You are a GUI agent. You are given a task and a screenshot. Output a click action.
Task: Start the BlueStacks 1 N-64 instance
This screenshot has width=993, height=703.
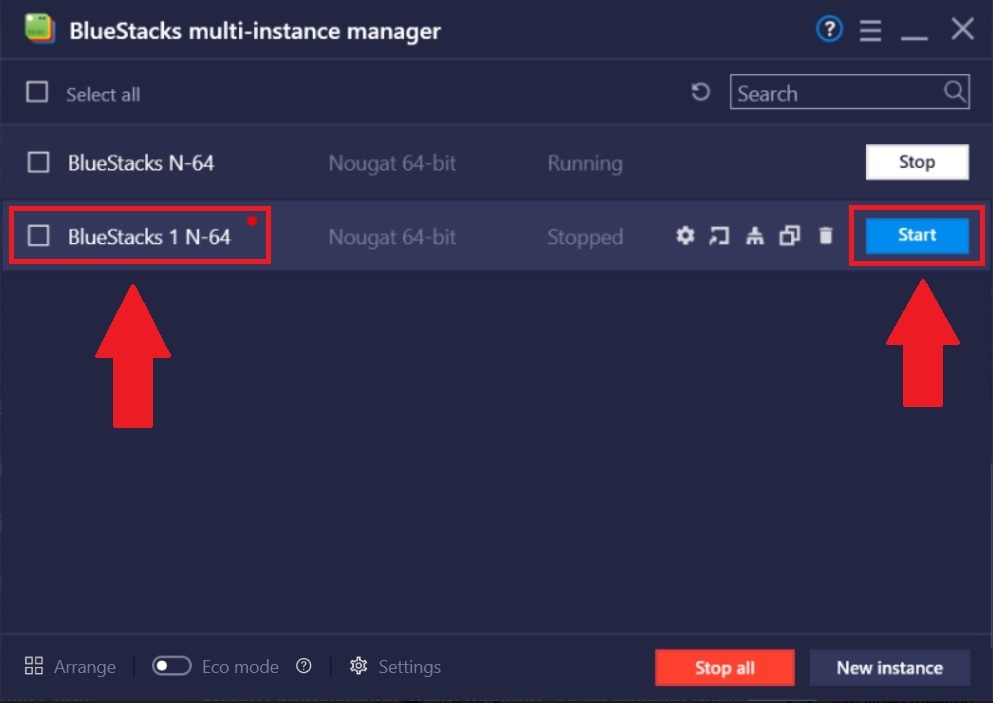(x=916, y=236)
